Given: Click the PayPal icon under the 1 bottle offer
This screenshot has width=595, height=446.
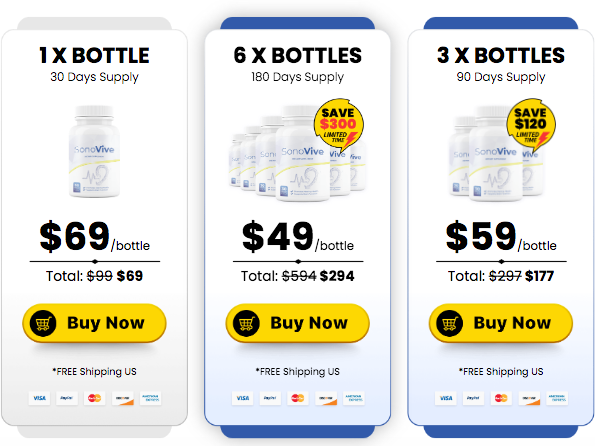Looking at the screenshot, I should [67, 398].
